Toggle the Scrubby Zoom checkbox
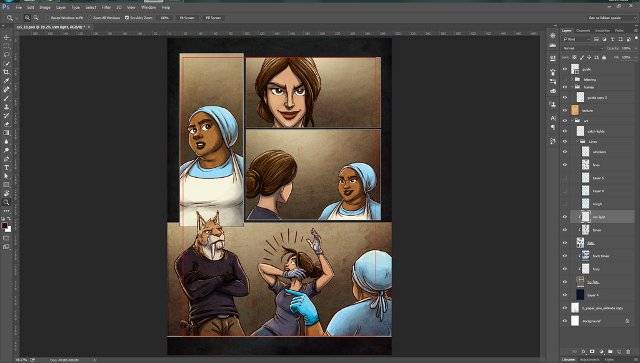The width and height of the screenshot is (640, 363). [127, 18]
